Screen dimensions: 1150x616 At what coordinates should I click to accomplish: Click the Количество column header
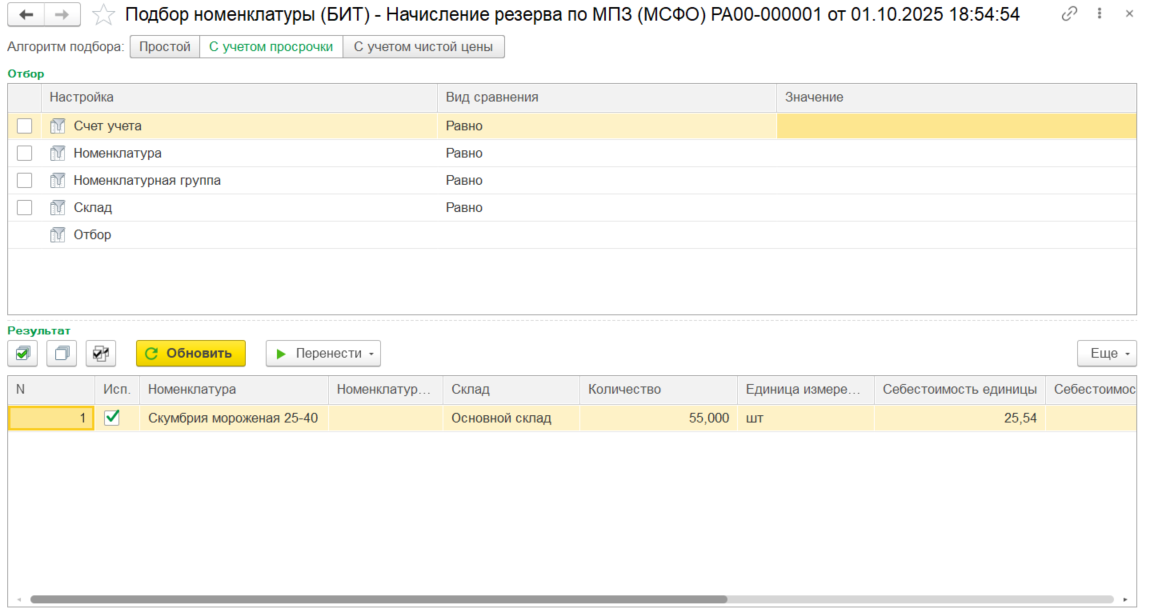(x=657, y=389)
